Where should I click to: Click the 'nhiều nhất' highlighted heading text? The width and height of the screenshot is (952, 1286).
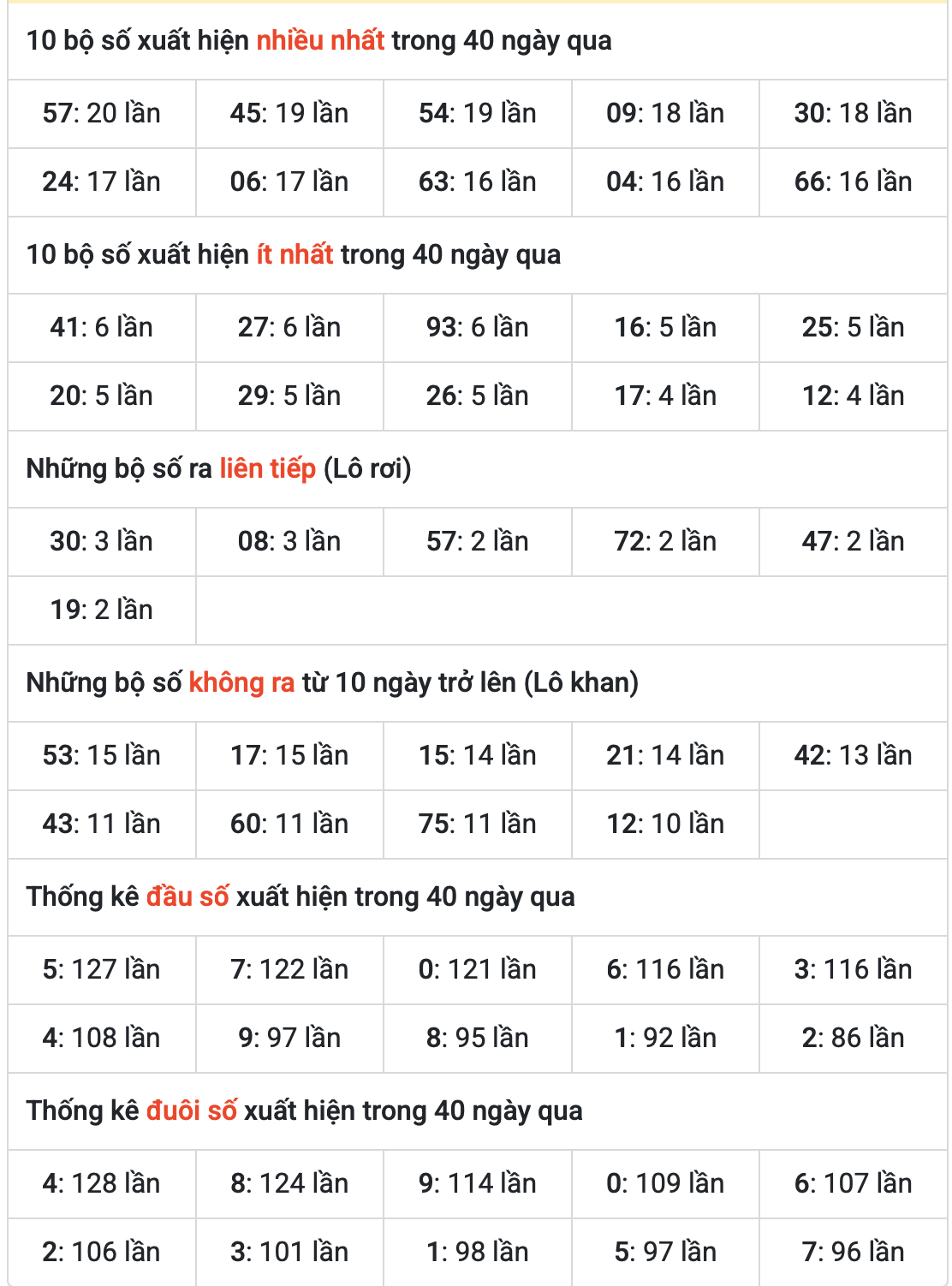tap(320, 40)
